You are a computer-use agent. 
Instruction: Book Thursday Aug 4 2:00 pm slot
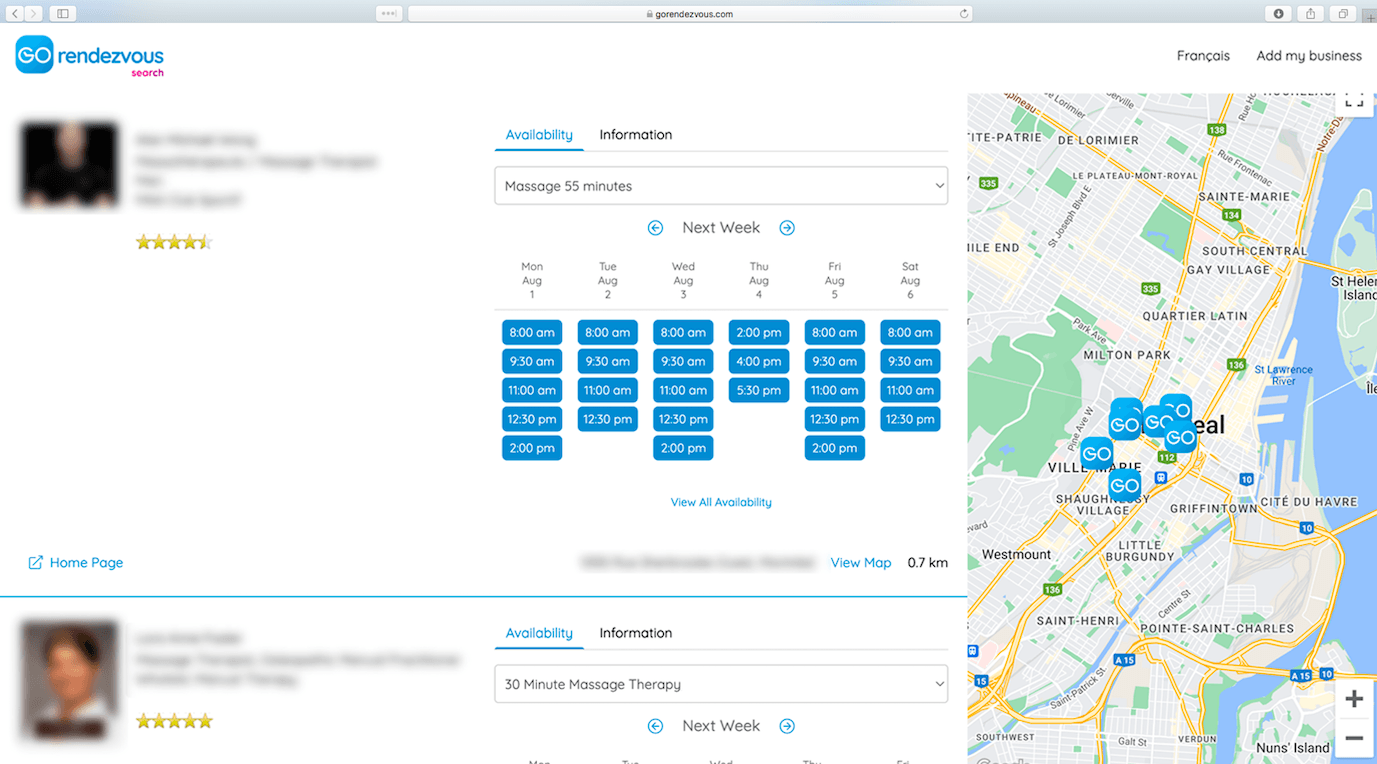click(x=759, y=332)
